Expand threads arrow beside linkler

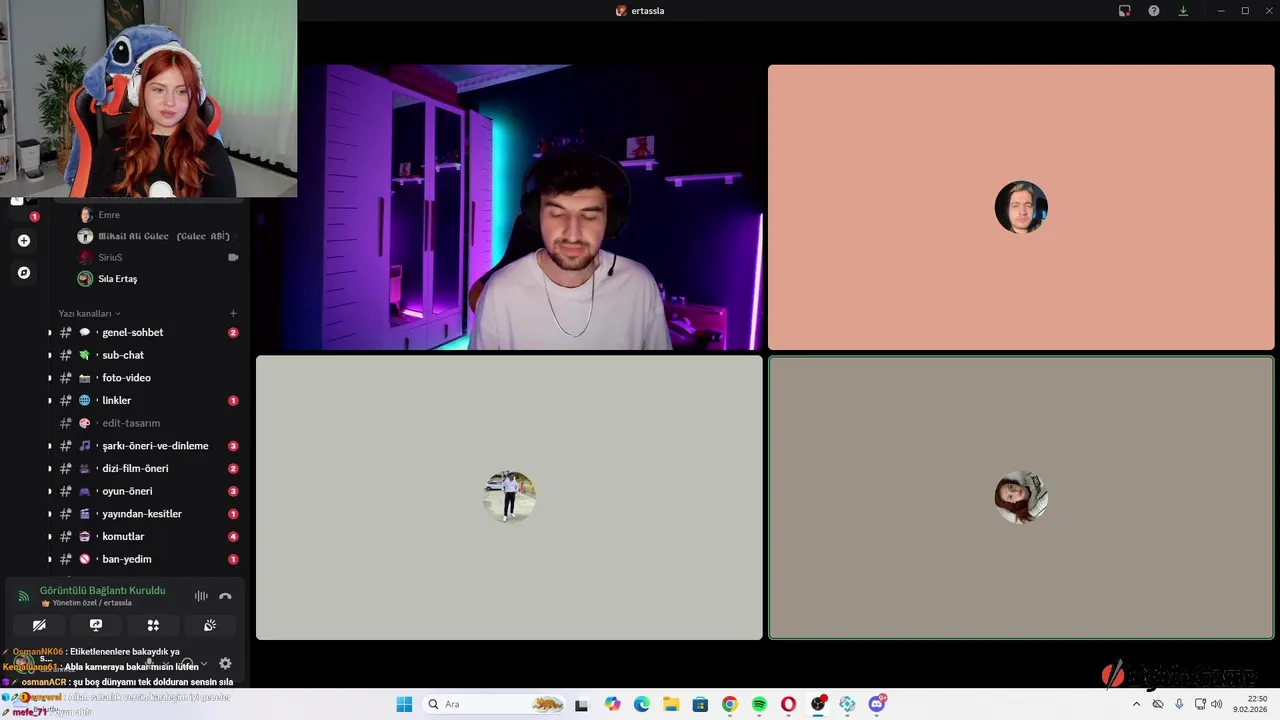coord(50,400)
